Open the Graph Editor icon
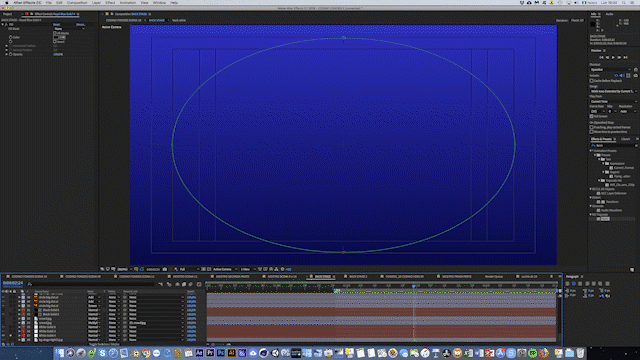The image size is (640, 360). click(x=199, y=284)
